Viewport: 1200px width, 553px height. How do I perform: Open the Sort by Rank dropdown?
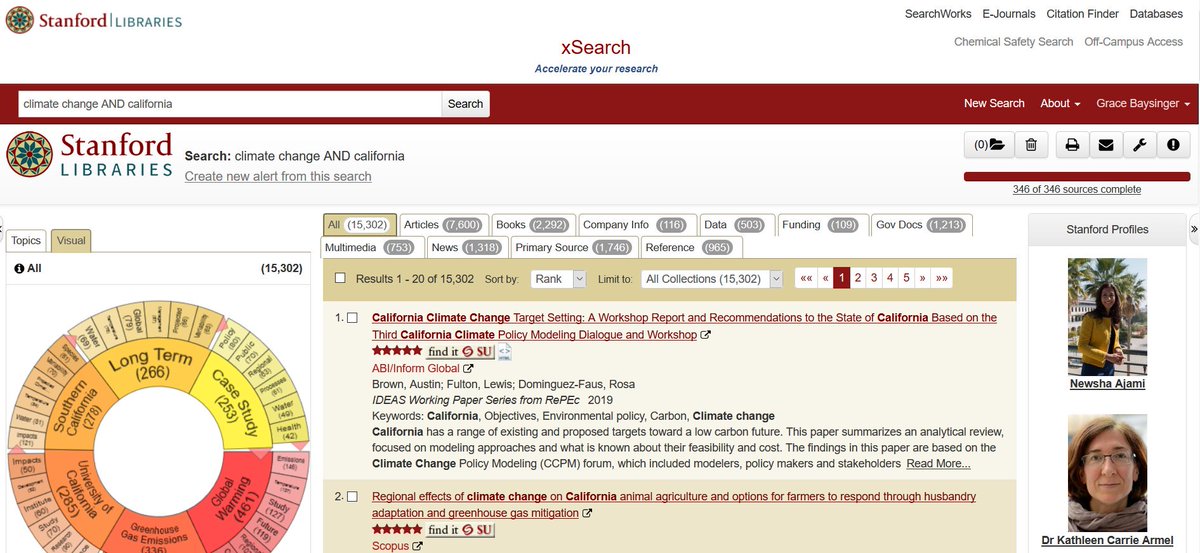(558, 279)
